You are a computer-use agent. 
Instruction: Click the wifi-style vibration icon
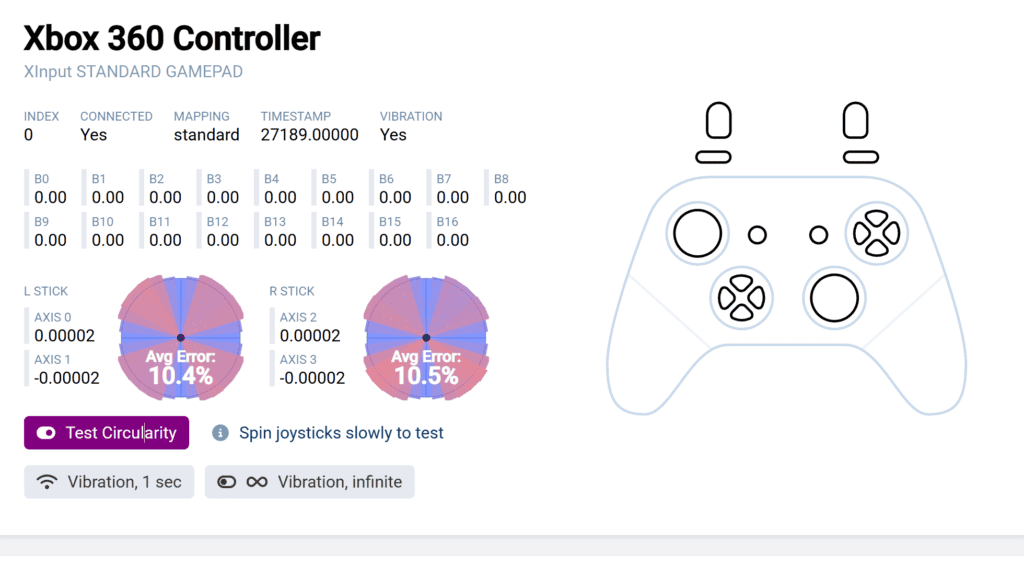pos(47,482)
